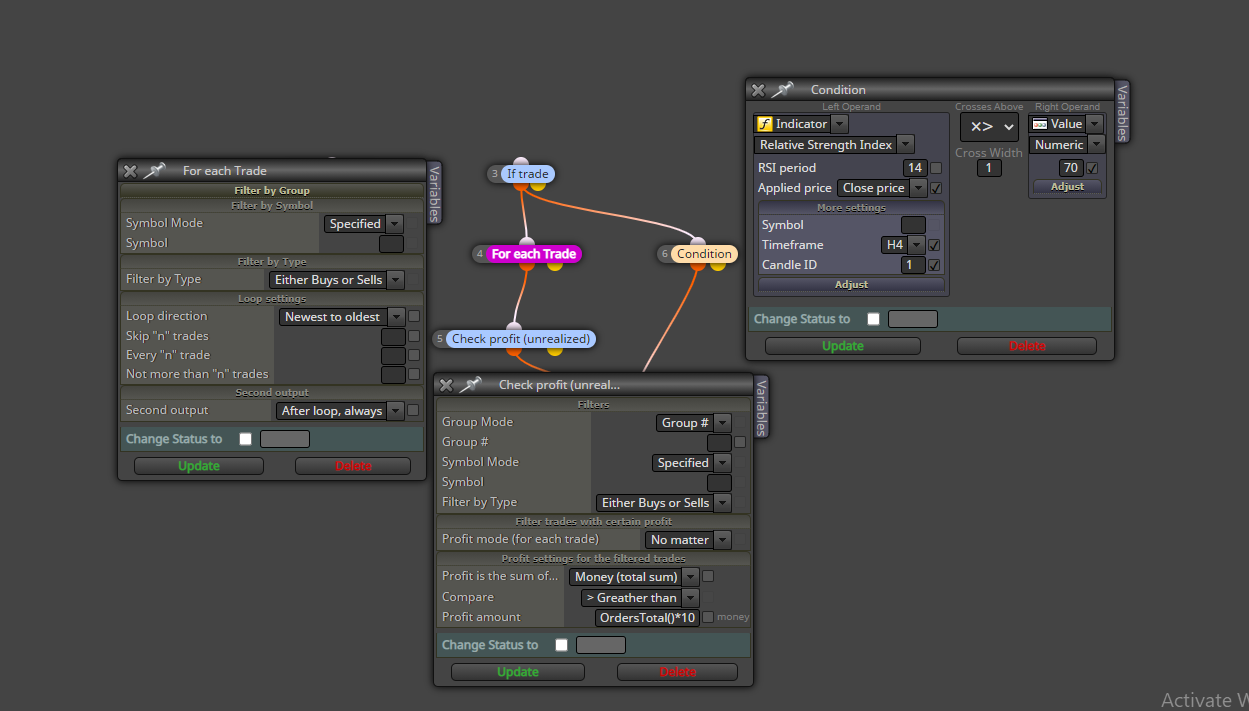
Task: Click the orange output of Condition block
Action: point(697,266)
